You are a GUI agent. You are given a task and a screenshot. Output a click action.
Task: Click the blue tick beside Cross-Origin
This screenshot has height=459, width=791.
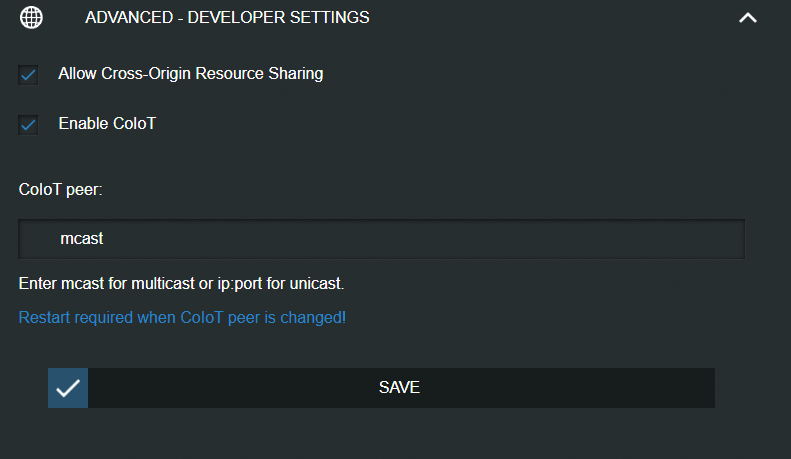pyautogui.click(x=28, y=75)
